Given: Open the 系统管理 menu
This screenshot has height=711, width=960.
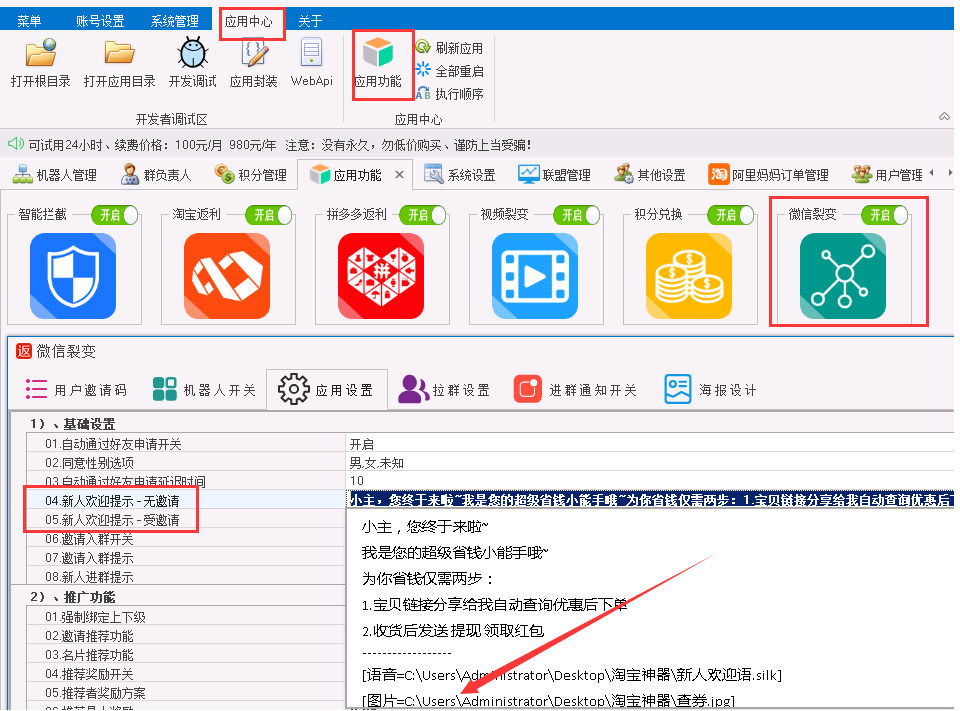Looking at the screenshot, I should 174,21.
